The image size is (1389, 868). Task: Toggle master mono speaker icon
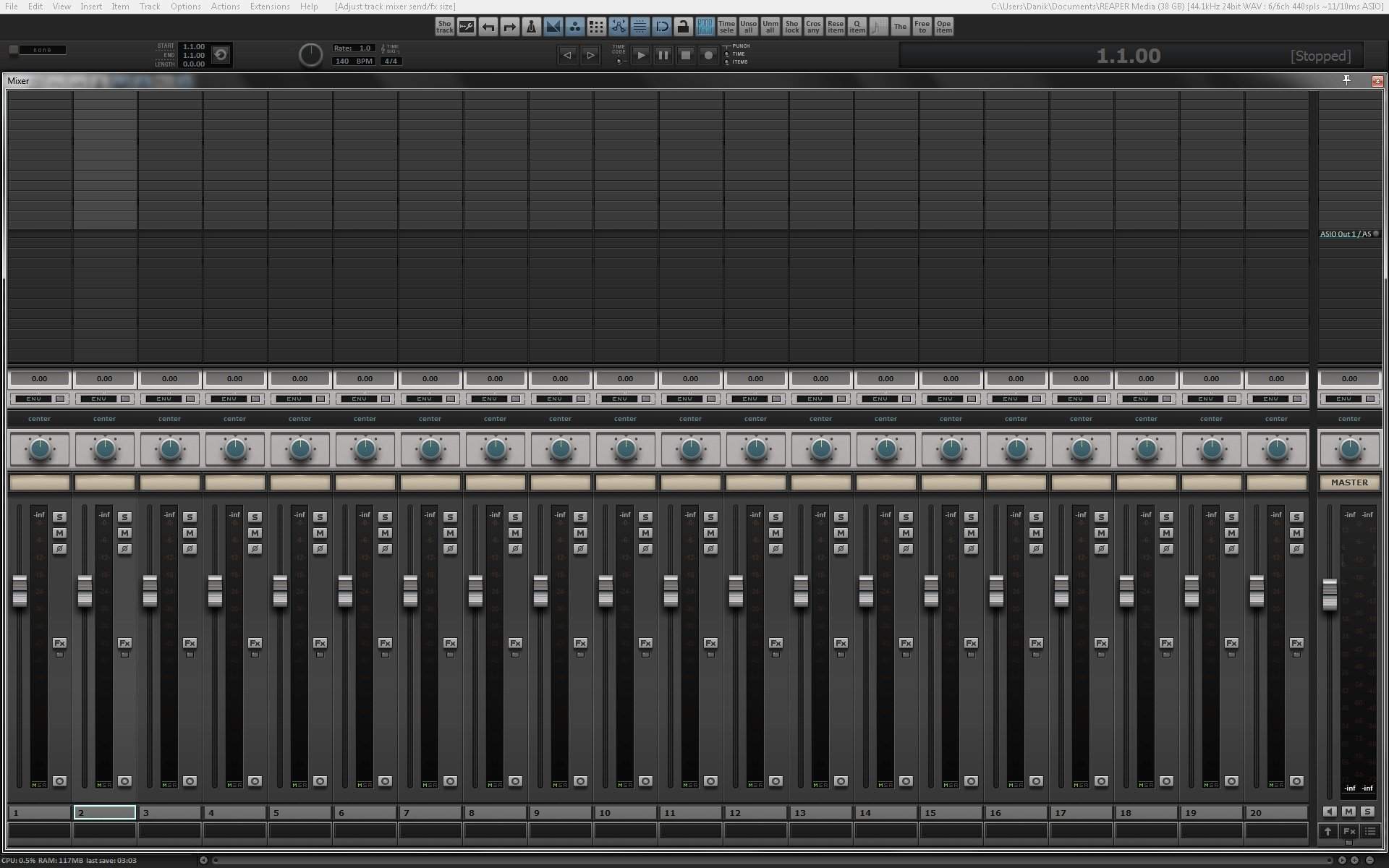(x=1330, y=812)
